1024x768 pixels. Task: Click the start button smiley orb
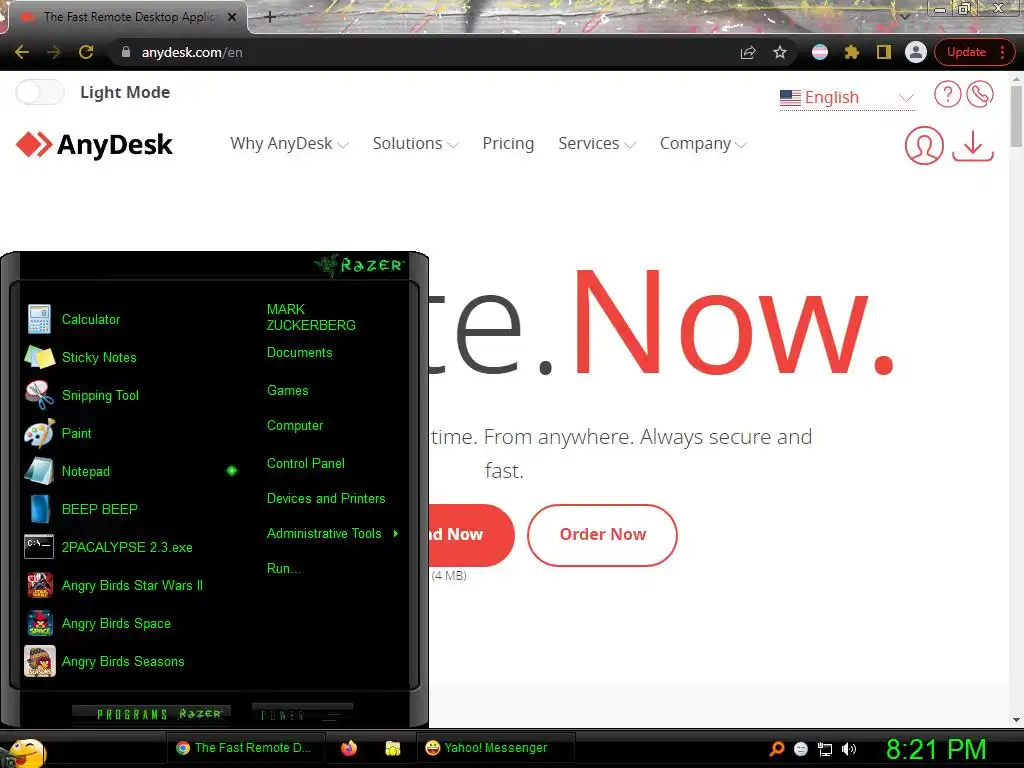pos(24,752)
